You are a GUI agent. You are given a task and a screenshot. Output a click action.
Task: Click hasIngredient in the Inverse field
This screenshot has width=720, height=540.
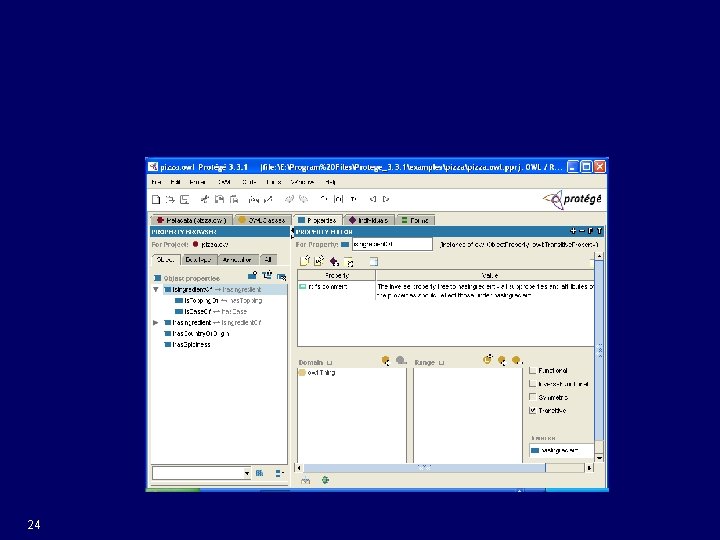(x=554, y=450)
